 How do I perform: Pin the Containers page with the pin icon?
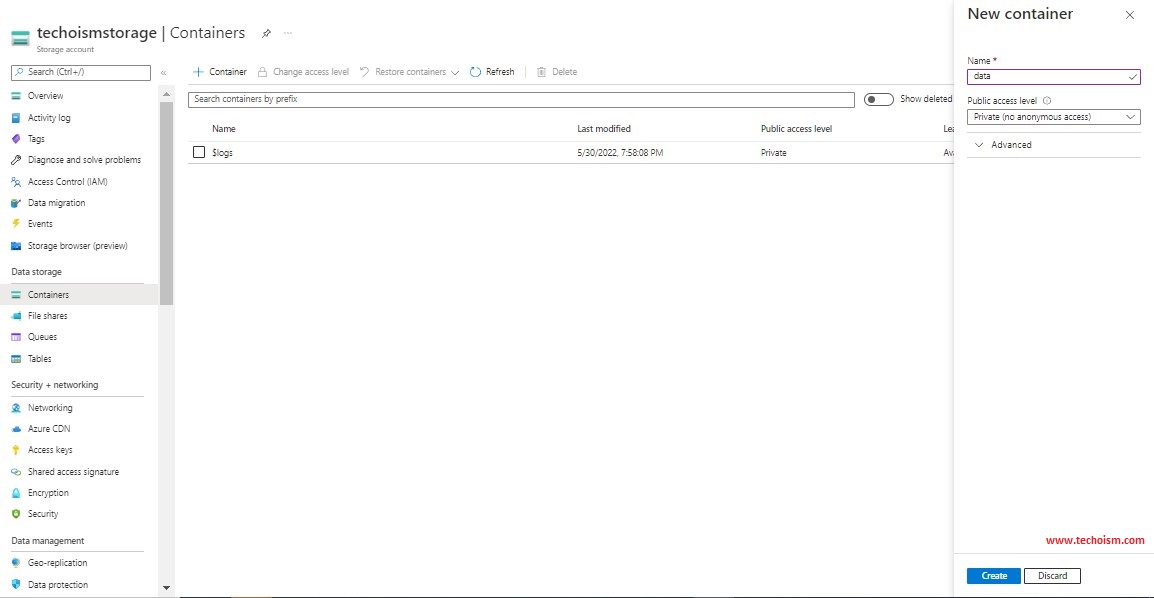(266, 33)
